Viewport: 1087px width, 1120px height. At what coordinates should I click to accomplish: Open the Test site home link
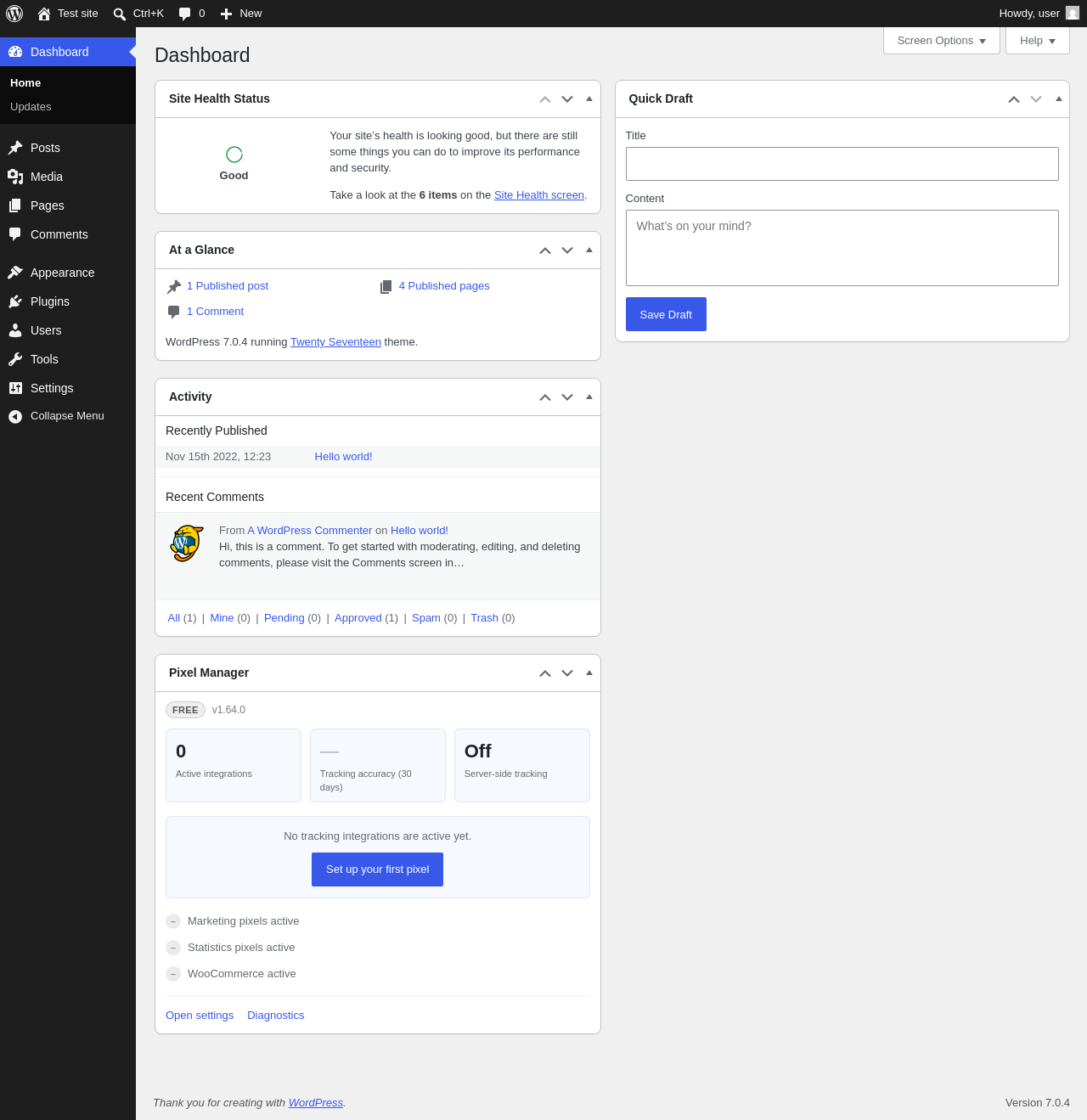[x=68, y=14]
